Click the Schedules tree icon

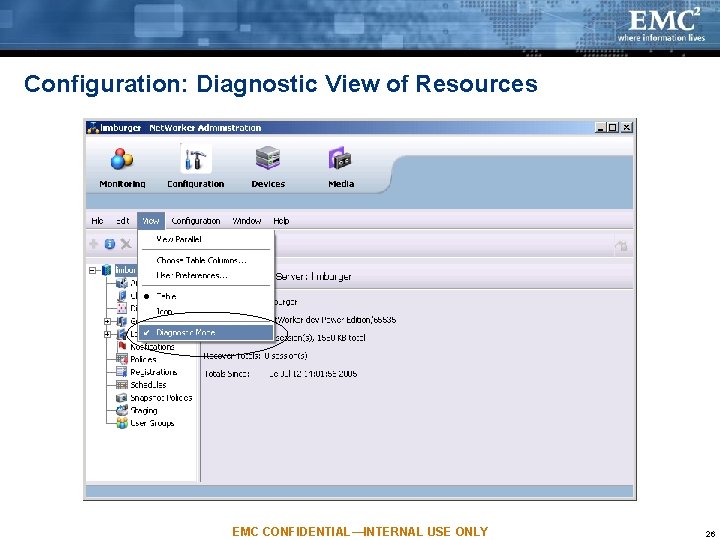[122, 385]
